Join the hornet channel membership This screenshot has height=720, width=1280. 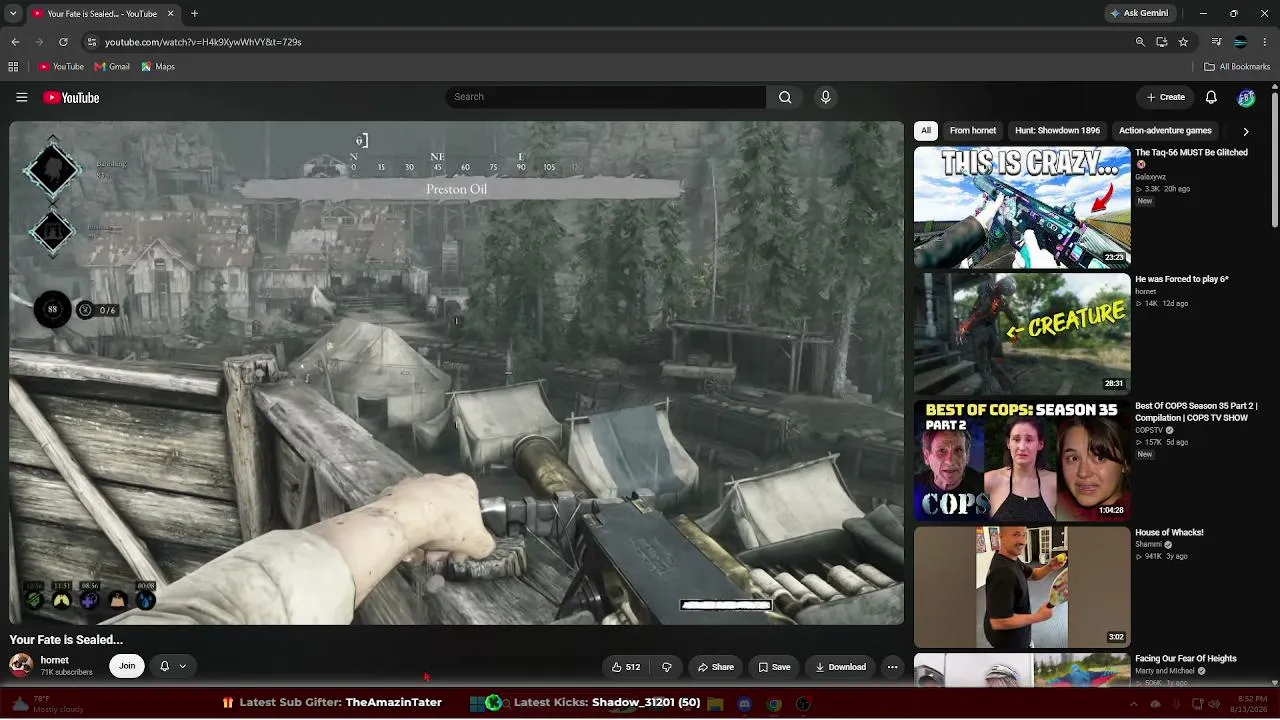tap(127, 666)
